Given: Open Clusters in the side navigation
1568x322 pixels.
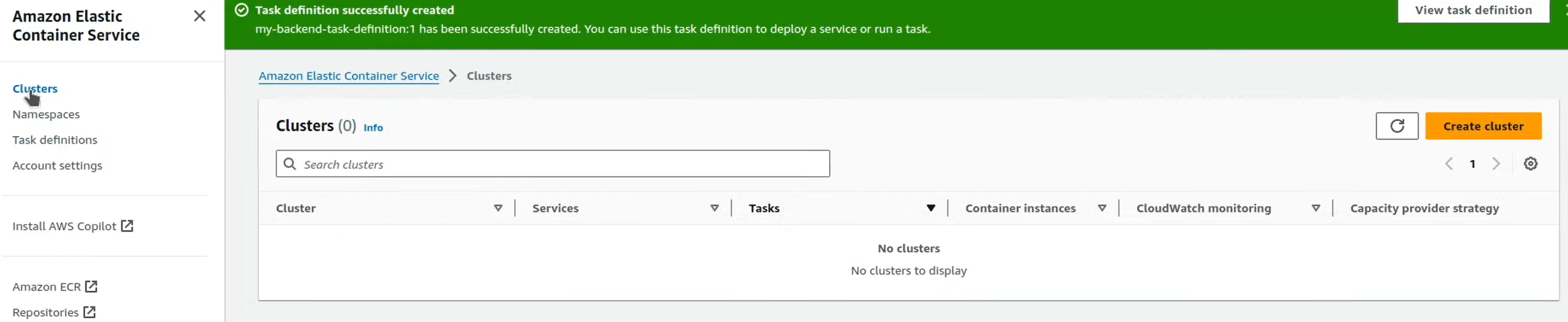Looking at the screenshot, I should coord(35,89).
